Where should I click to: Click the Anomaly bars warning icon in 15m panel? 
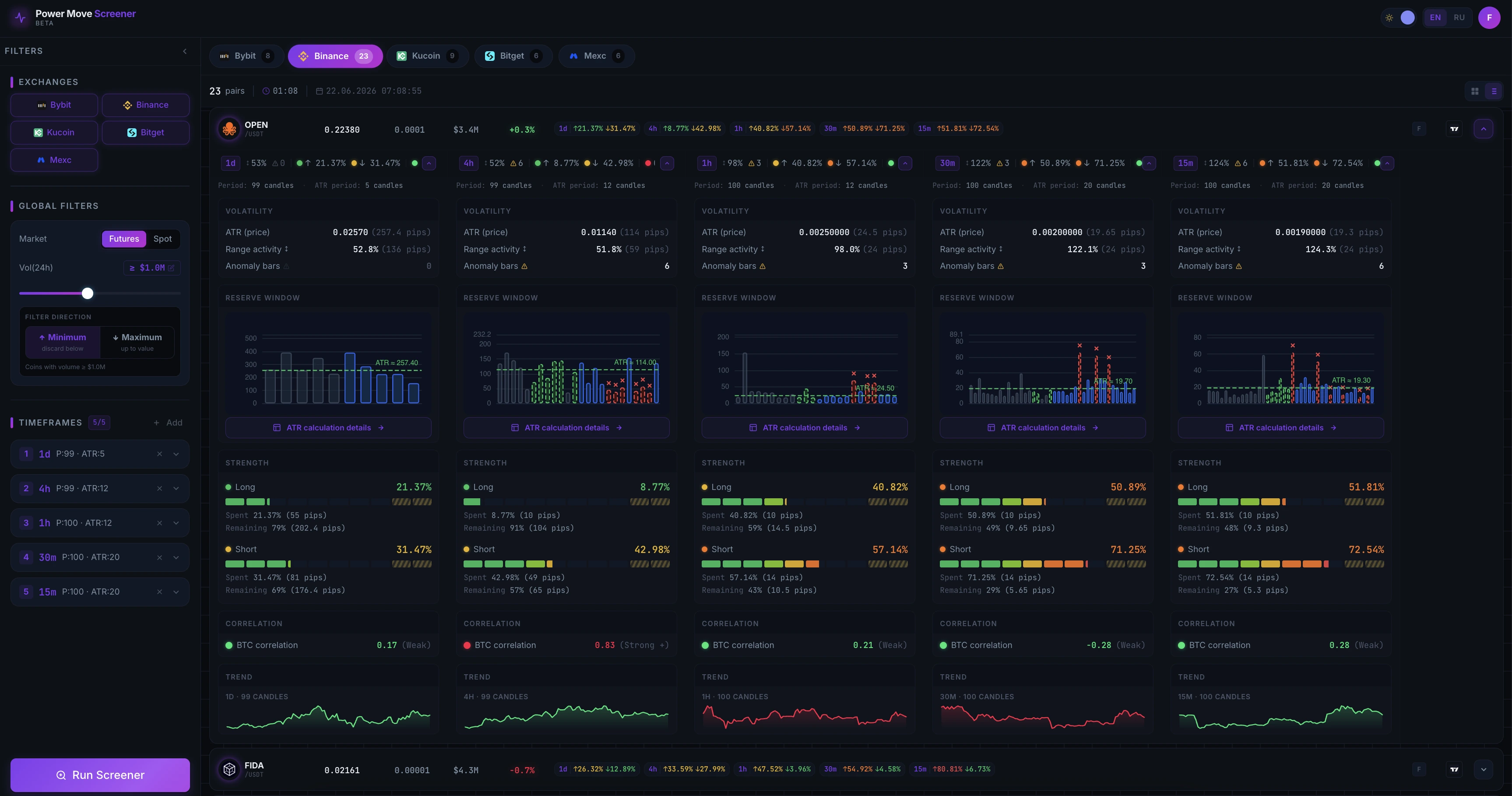click(x=1239, y=266)
